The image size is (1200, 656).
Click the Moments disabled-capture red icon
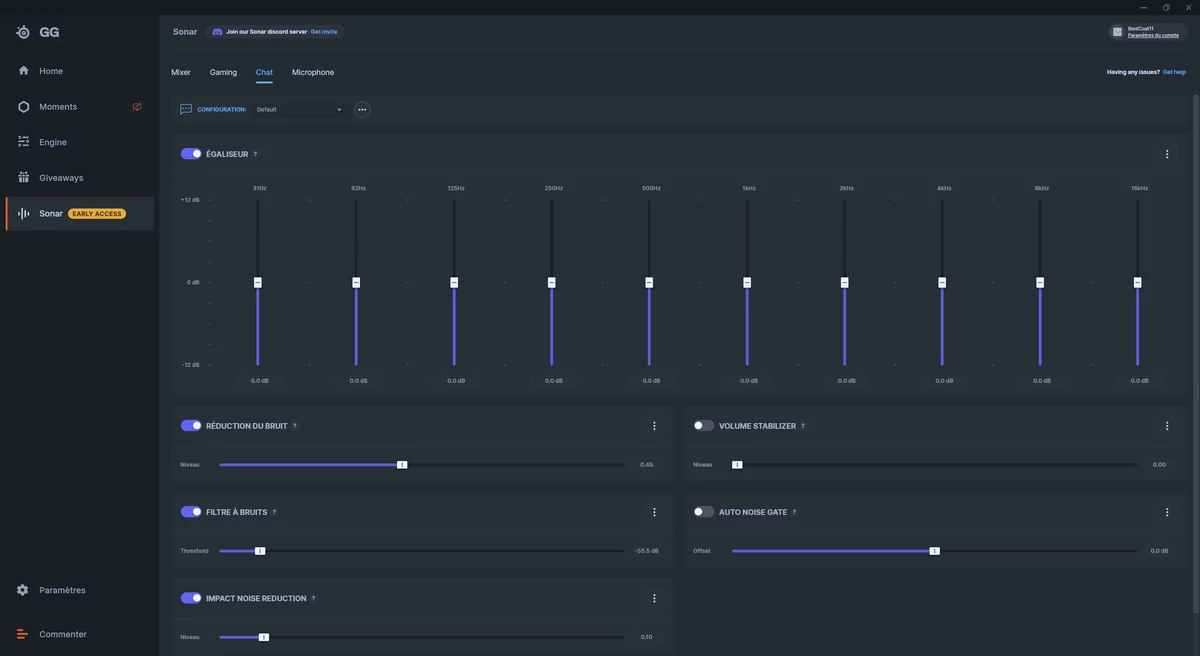point(137,107)
